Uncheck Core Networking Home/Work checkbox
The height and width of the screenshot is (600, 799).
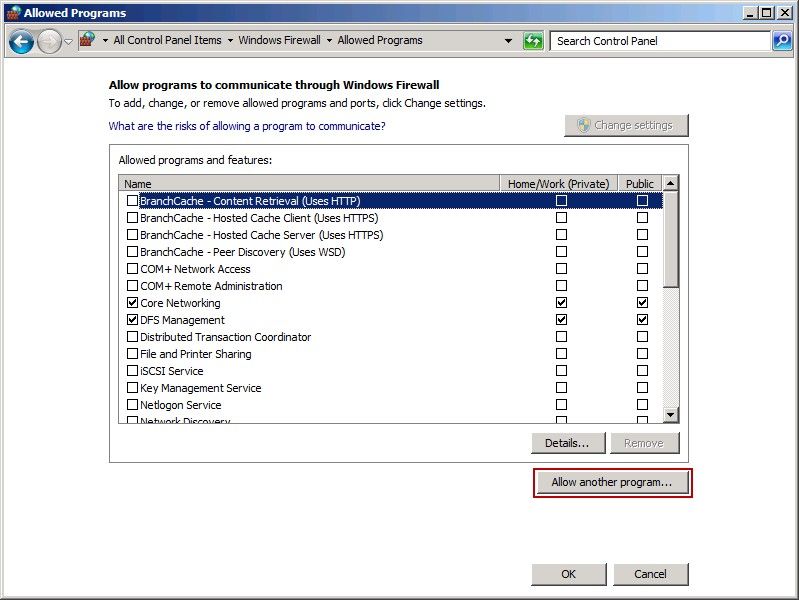point(562,302)
